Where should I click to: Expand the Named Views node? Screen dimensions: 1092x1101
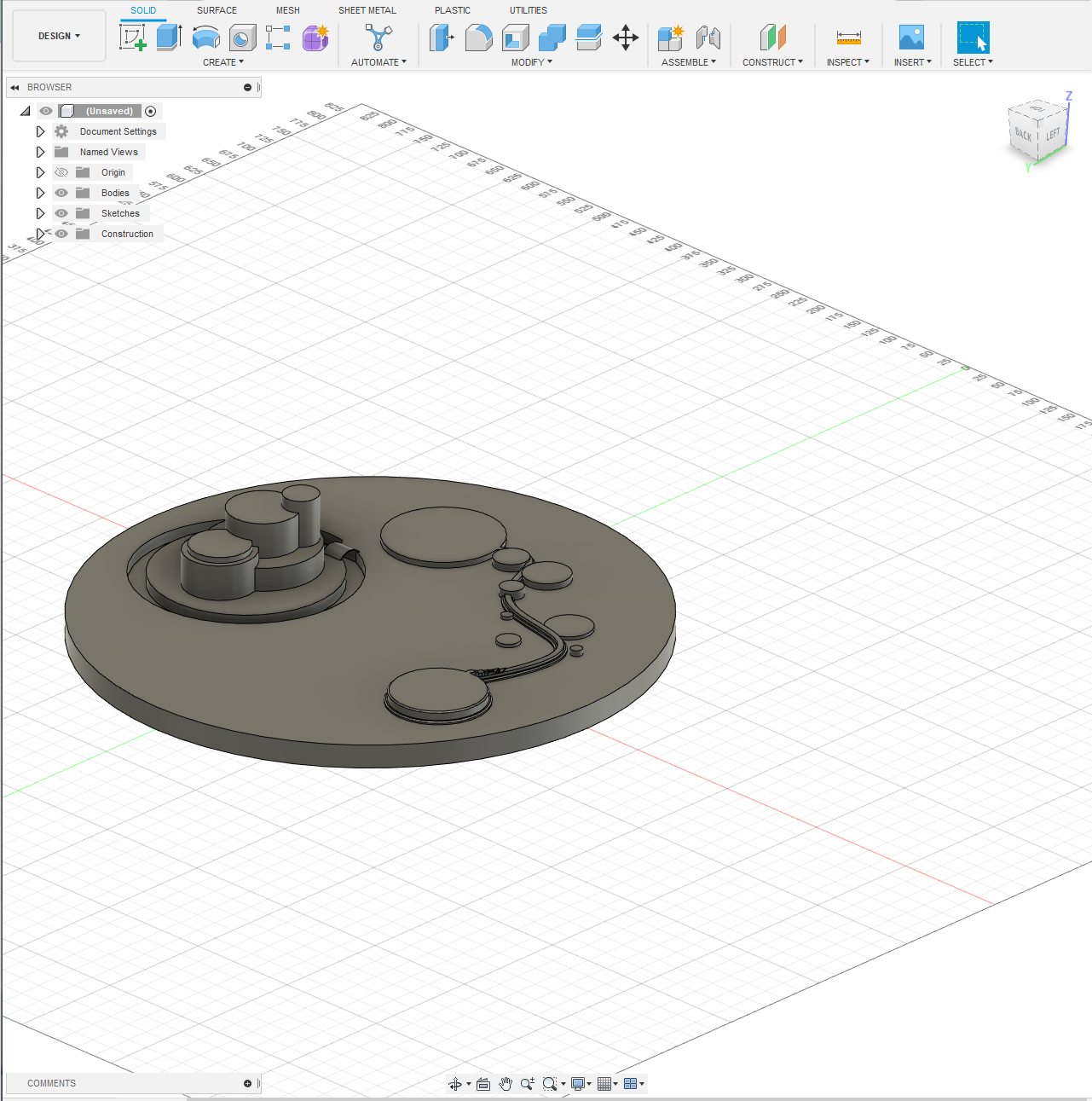pyautogui.click(x=40, y=152)
